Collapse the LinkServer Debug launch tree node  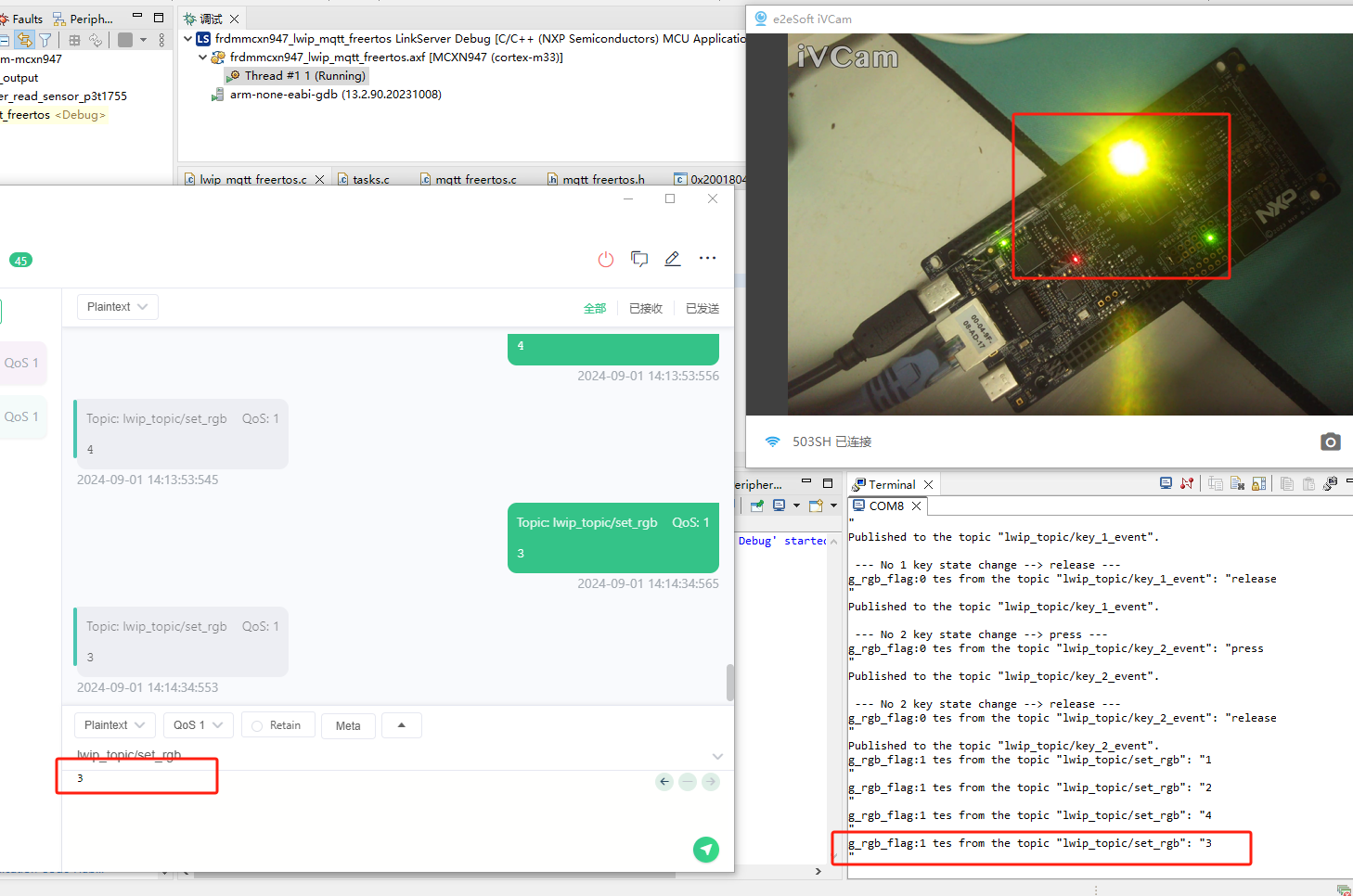coord(188,39)
